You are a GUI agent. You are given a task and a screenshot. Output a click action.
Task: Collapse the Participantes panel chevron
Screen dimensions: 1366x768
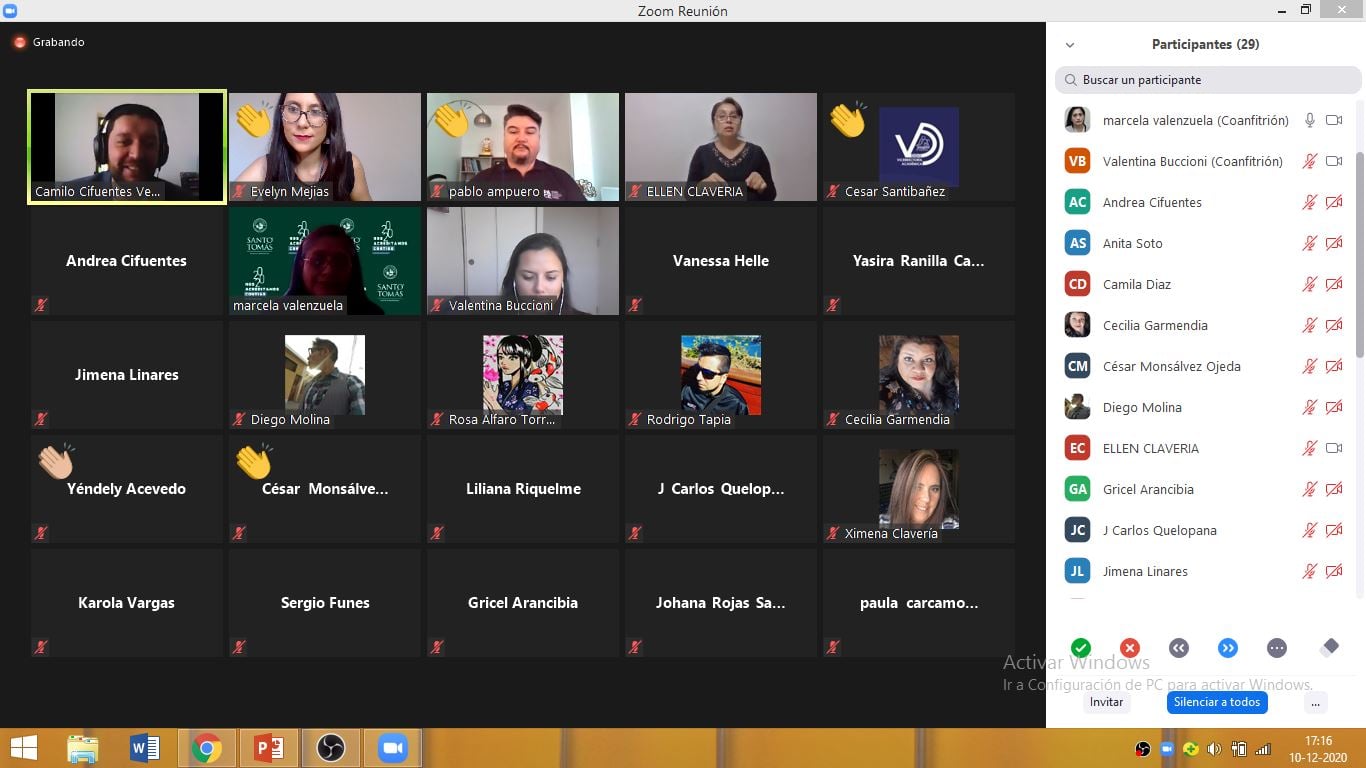(1070, 45)
